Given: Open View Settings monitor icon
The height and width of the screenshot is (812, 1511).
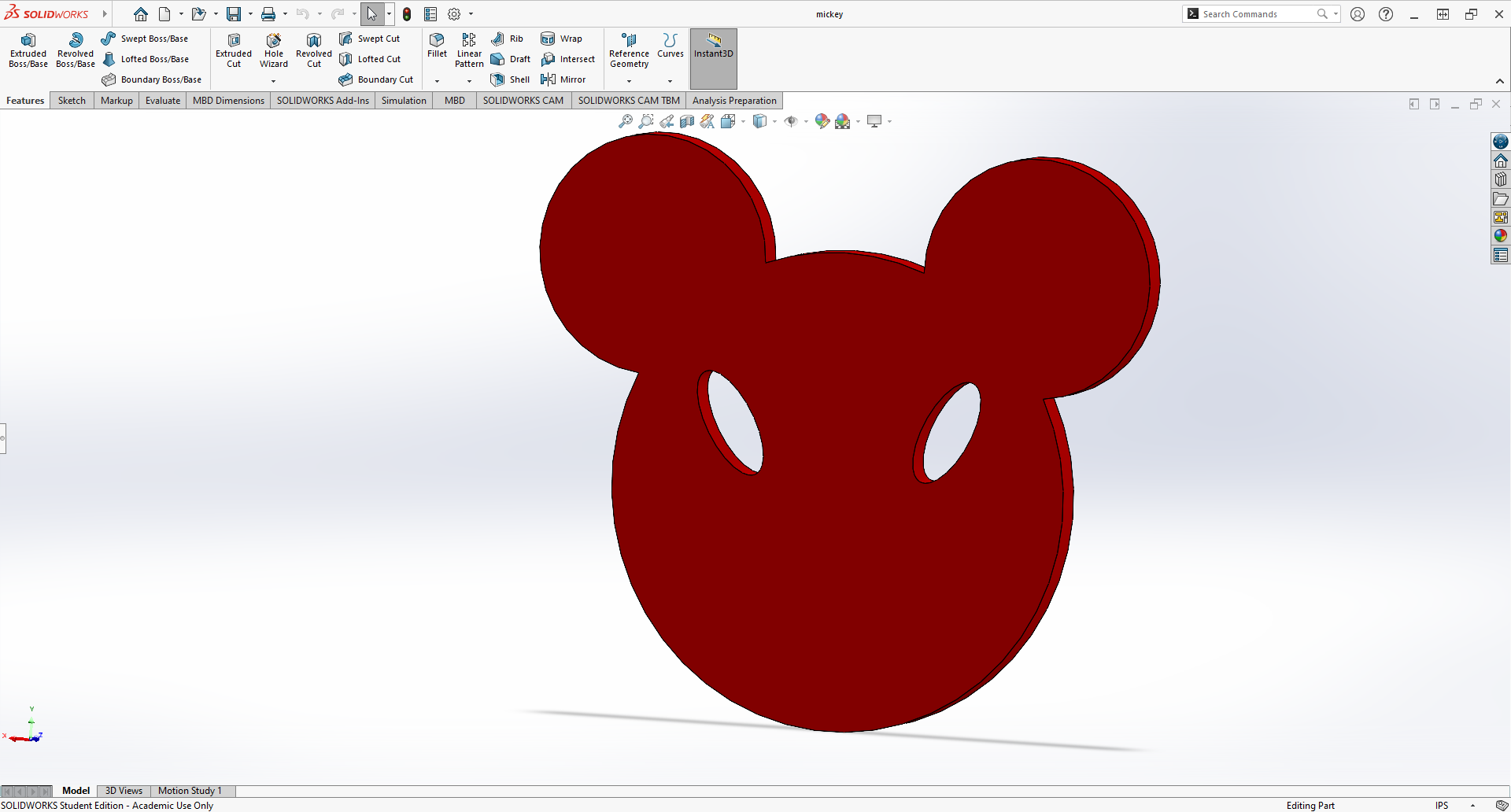Looking at the screenshot, I should pyautogui.click(x=874, y=121).
